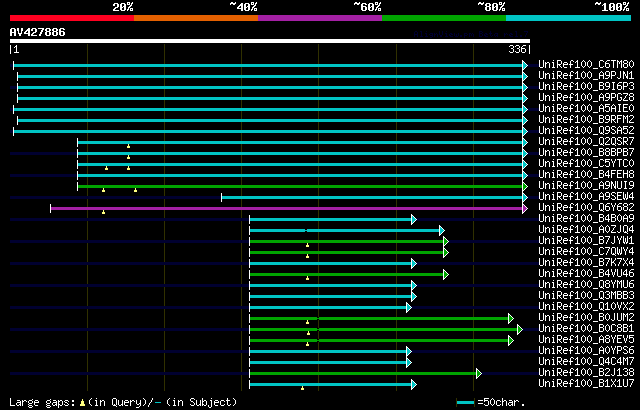The width and height of the screenshot is (640, 410).
Task: Select the UniRef100_Q2QSR7 label
Action: point(586,142)
